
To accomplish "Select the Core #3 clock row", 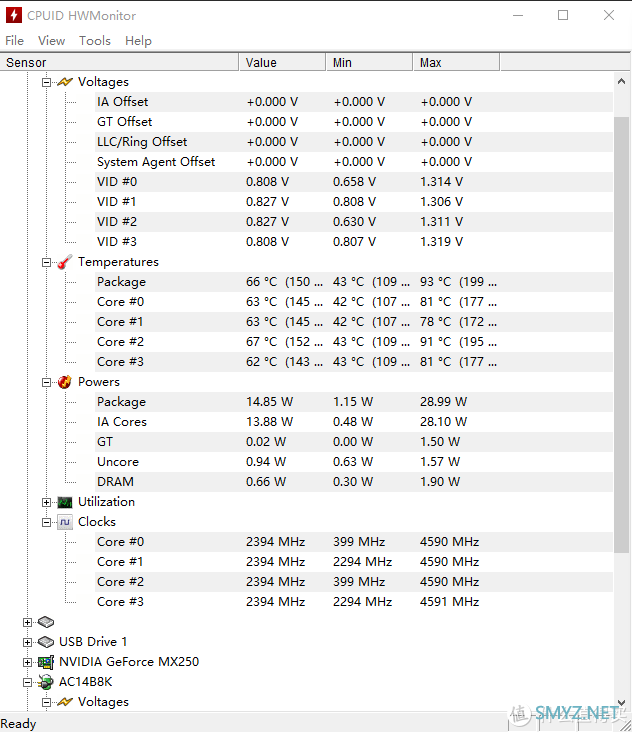I will point(354,602).
